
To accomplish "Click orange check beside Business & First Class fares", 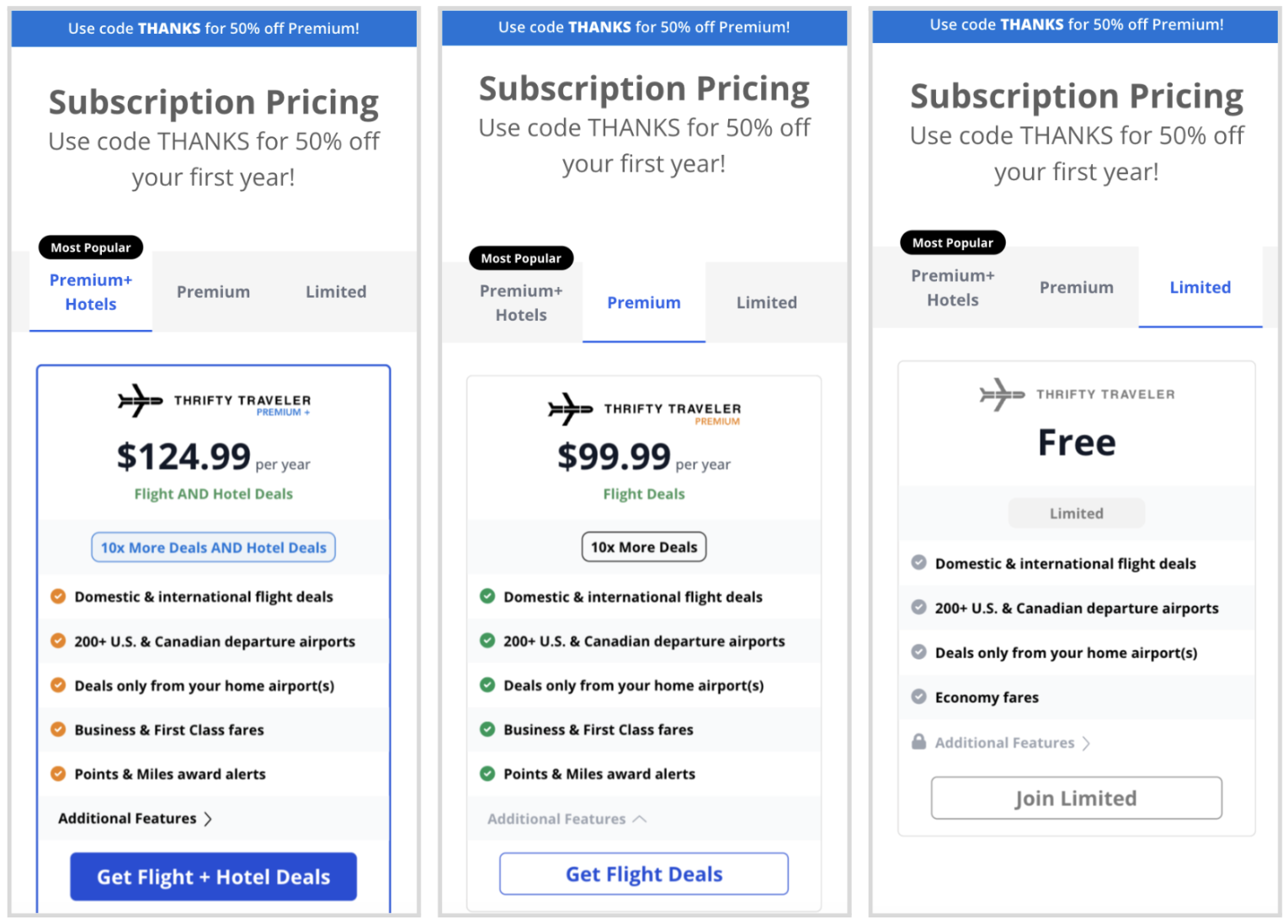I will [x=58, y=729].
